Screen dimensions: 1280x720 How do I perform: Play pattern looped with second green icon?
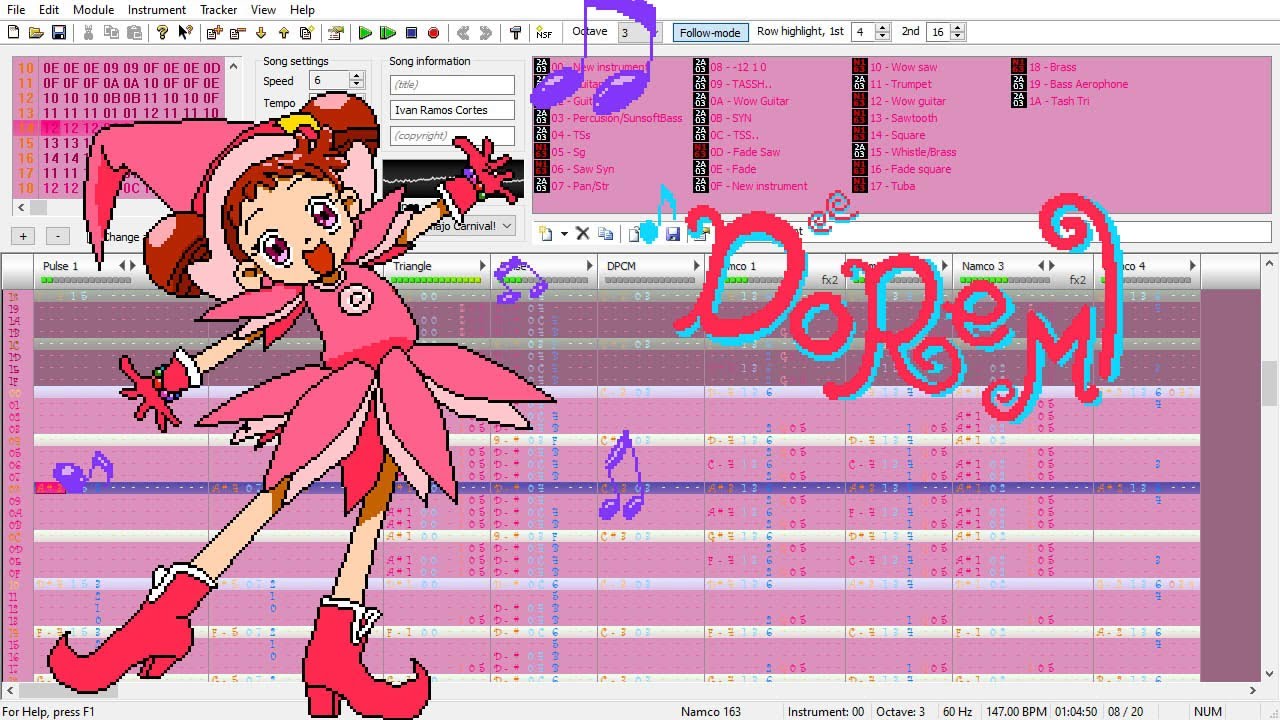388,33
